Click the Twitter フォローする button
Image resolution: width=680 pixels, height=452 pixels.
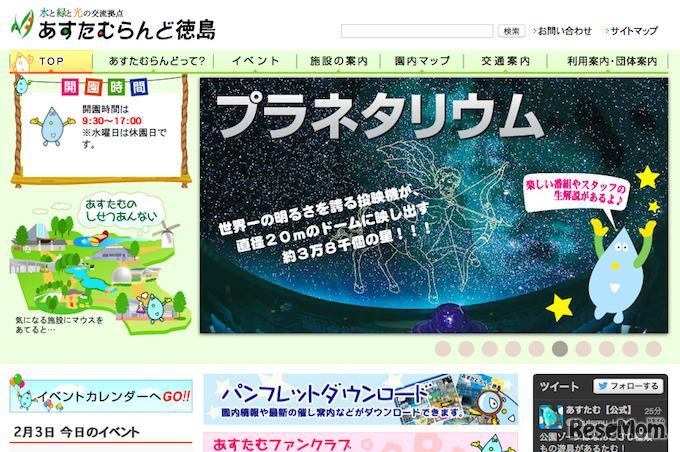(x=628, y=386)
